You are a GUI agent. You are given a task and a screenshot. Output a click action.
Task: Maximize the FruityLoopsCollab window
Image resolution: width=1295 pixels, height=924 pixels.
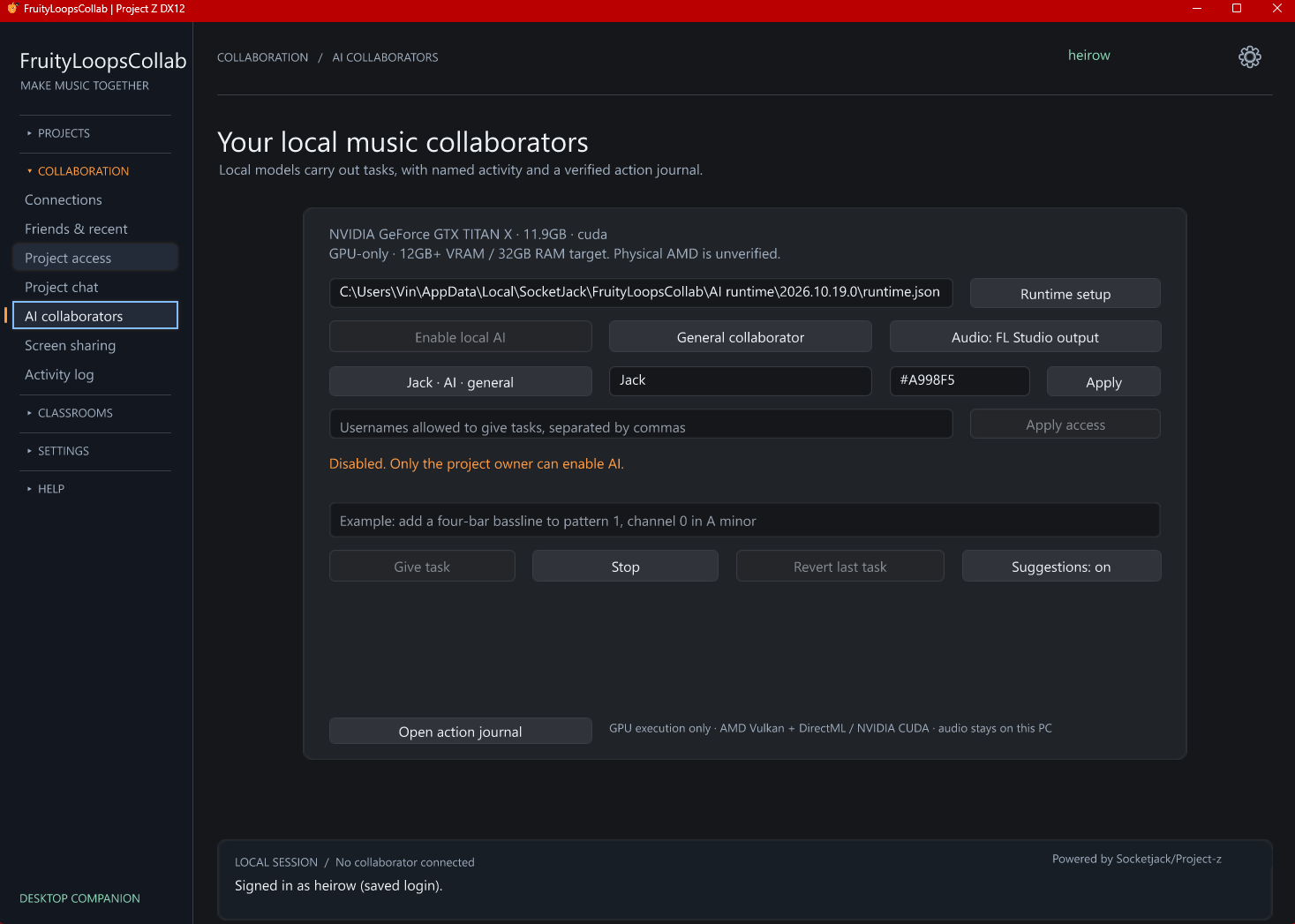pyautogui.click(x=1237, y=9)
